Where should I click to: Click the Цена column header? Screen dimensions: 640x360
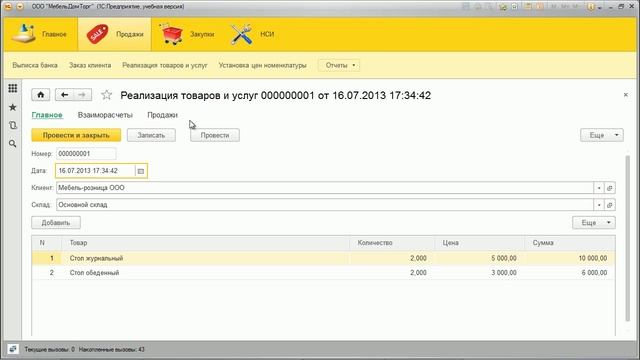pos(480,243)
